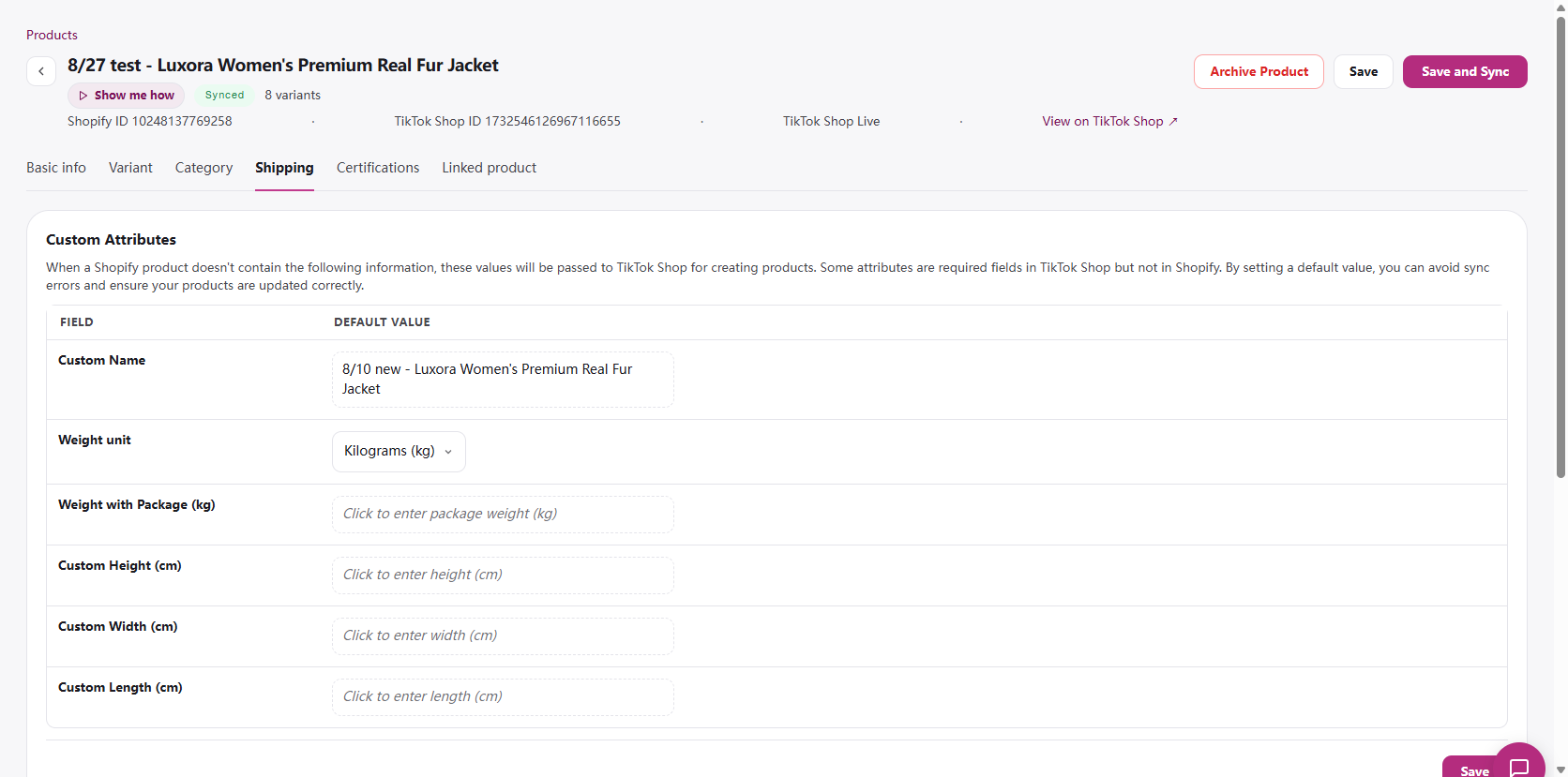
Task: Click the DEFAULT VALUE column header
Action: click(382, 322)
